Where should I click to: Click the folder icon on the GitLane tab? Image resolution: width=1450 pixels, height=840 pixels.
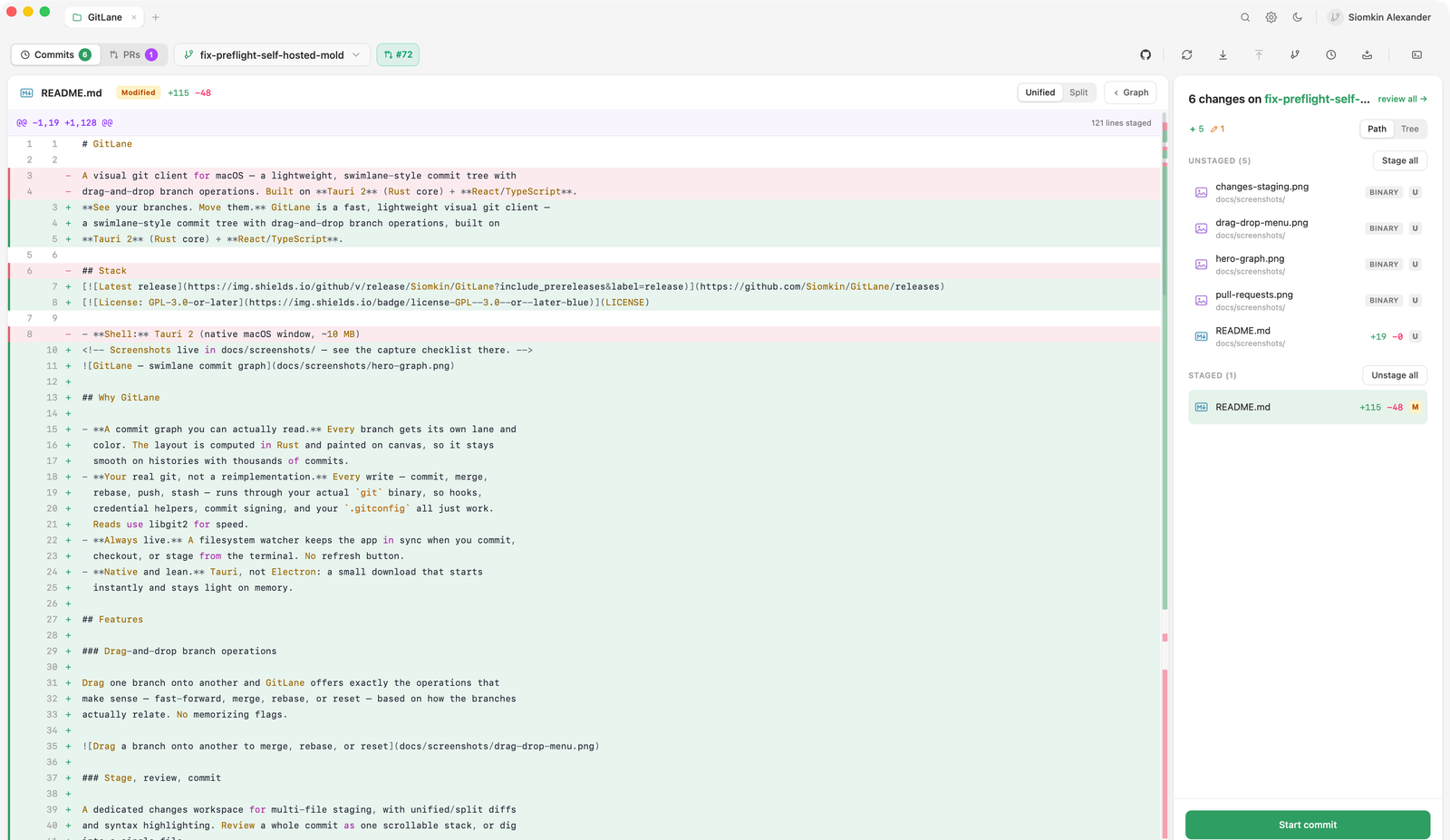click(77, 17)
